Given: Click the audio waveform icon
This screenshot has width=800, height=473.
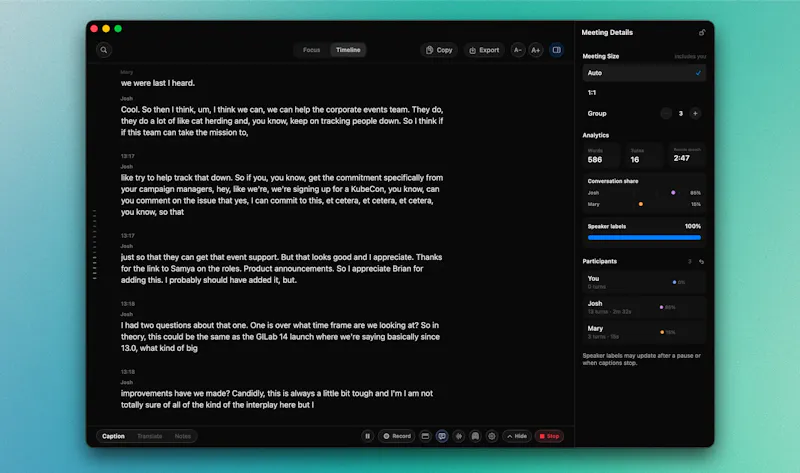Looking at the screenshot, I should pyautogui.click(x=459, y=436).
